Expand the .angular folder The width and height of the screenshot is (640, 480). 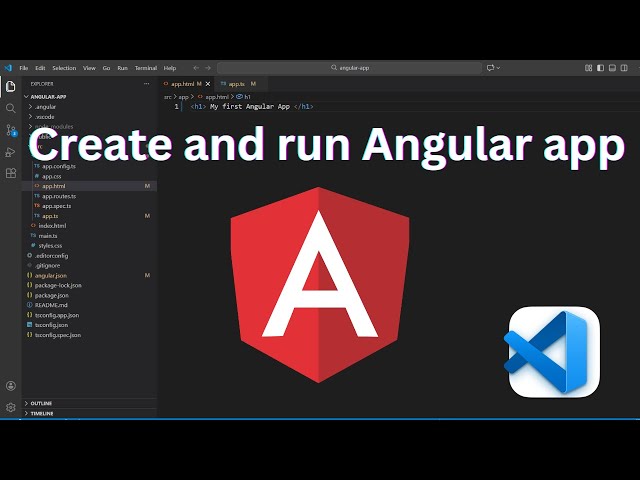[x=42, y=107]
